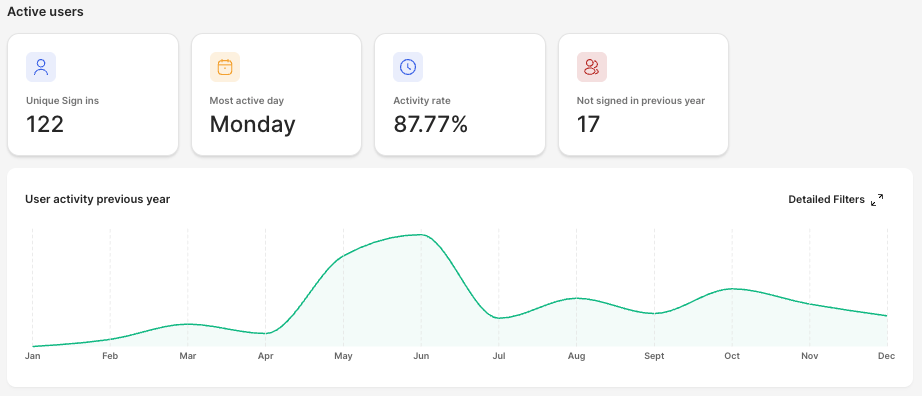The width and height of the screenshot is (922, 396).
Task: Click the Sept label on chart axis
Action: click(654, 356)
